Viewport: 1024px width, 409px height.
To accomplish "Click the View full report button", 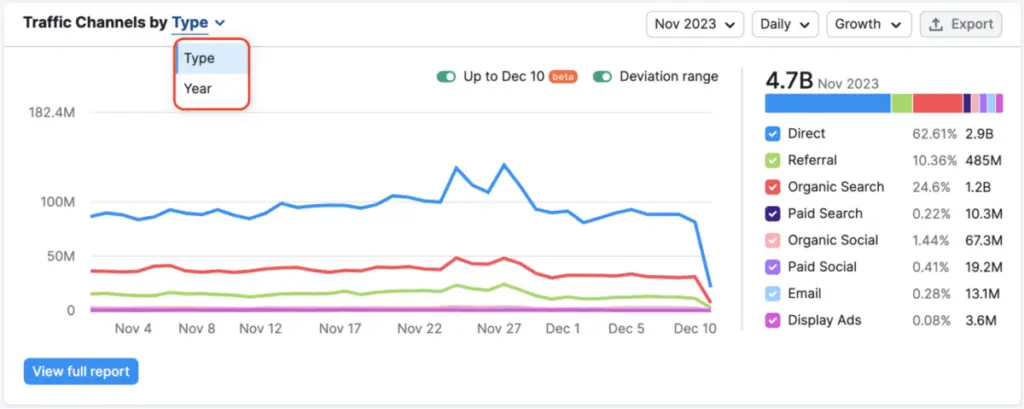I will point(81,372).
